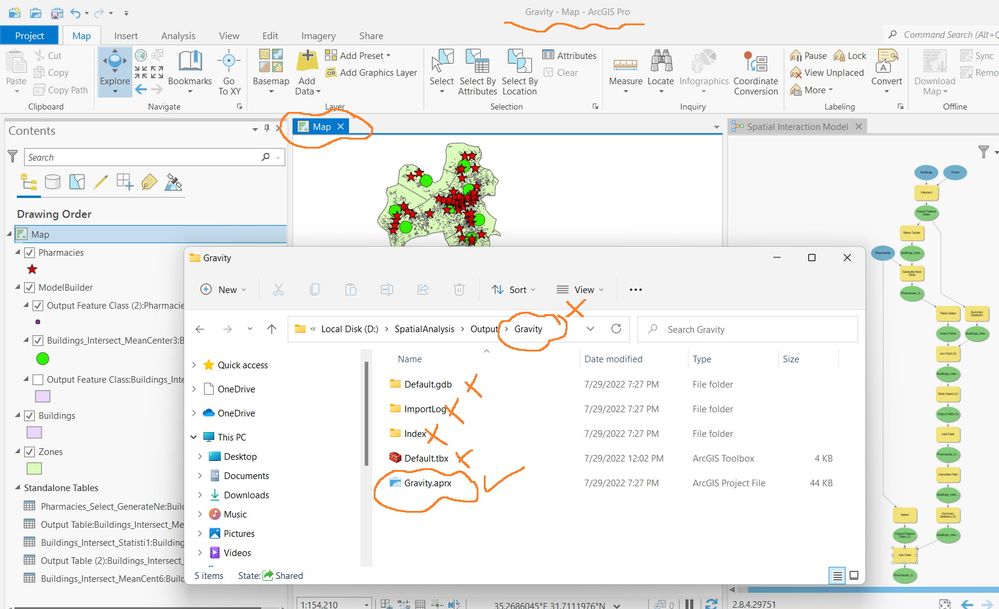Switch Contents to List By Drawing Order
This screenshot has width=999, height=609.
click(x=29, y=182)
